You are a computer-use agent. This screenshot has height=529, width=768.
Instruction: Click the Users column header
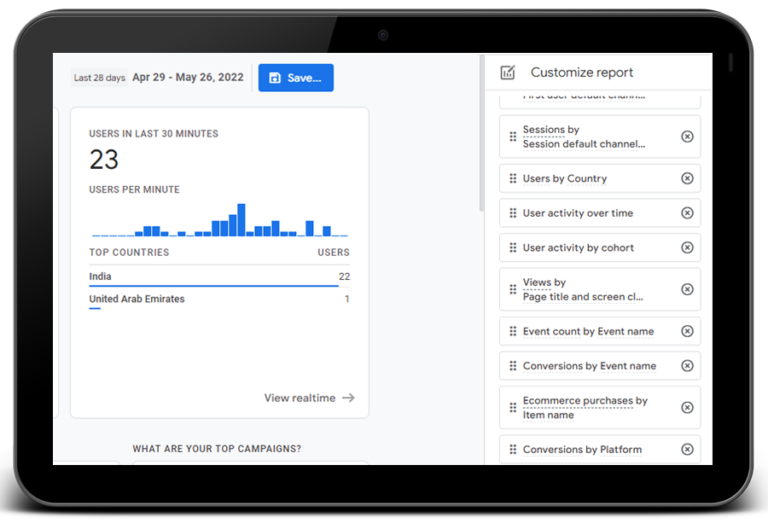point(334,252)
